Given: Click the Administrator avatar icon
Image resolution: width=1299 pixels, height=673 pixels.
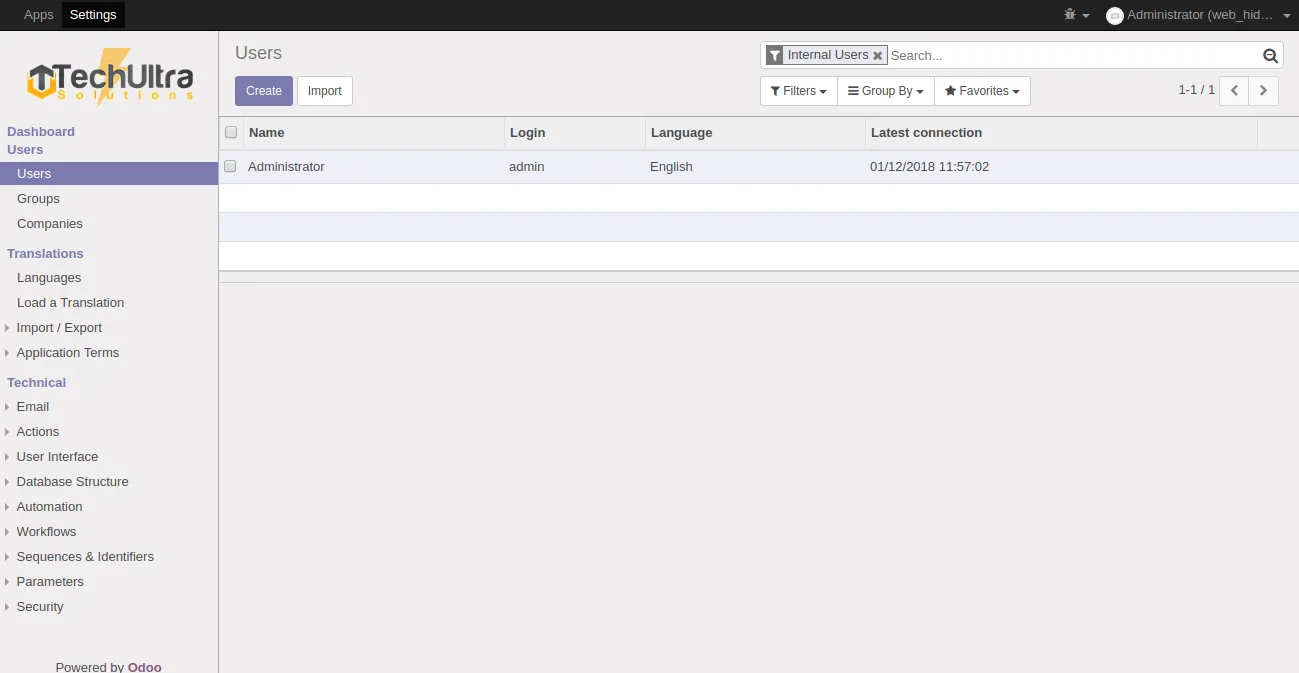Looking at the screenshot, I should click(x=1114, y=15).
